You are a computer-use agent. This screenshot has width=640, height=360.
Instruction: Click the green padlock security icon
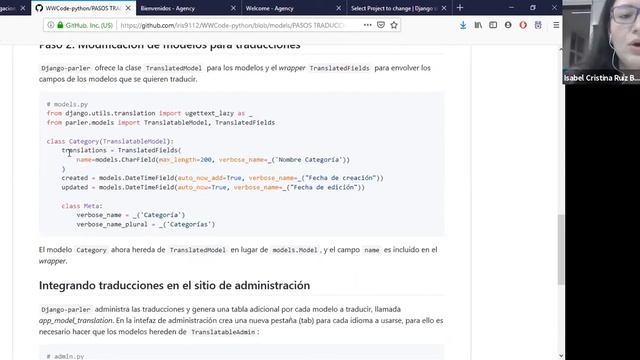(x=60, y=25)
